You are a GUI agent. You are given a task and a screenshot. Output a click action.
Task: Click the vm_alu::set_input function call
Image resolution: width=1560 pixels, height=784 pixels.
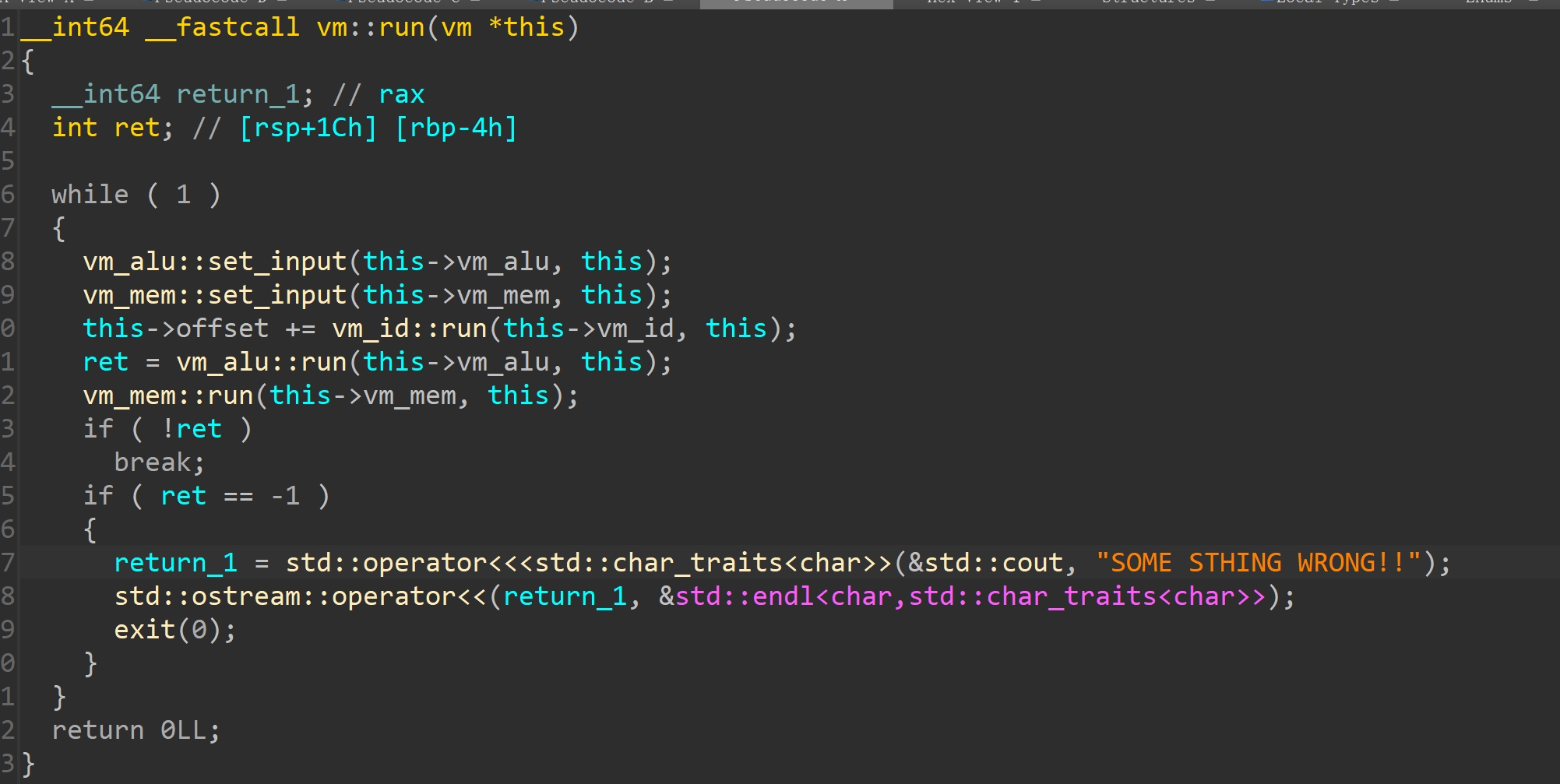214,262
